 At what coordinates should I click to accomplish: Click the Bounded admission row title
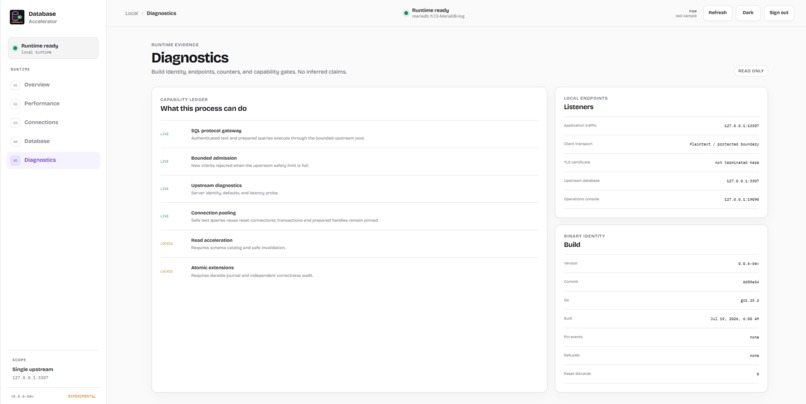pos(214,158)
